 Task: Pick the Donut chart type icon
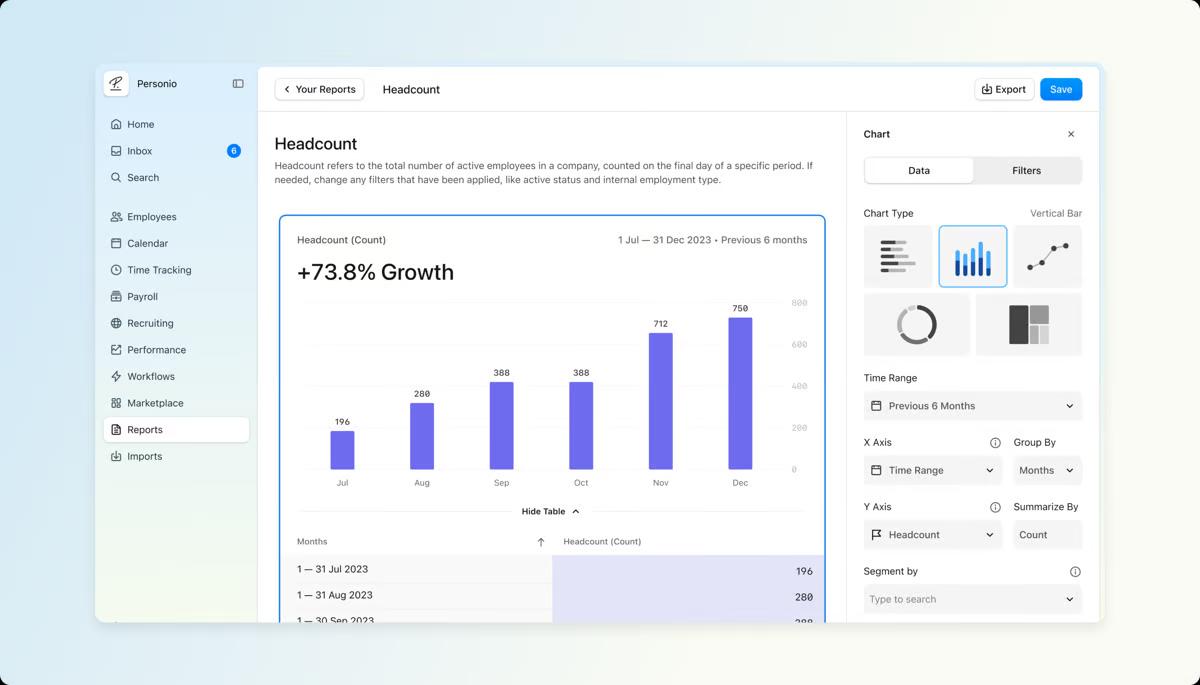(917, 324)
